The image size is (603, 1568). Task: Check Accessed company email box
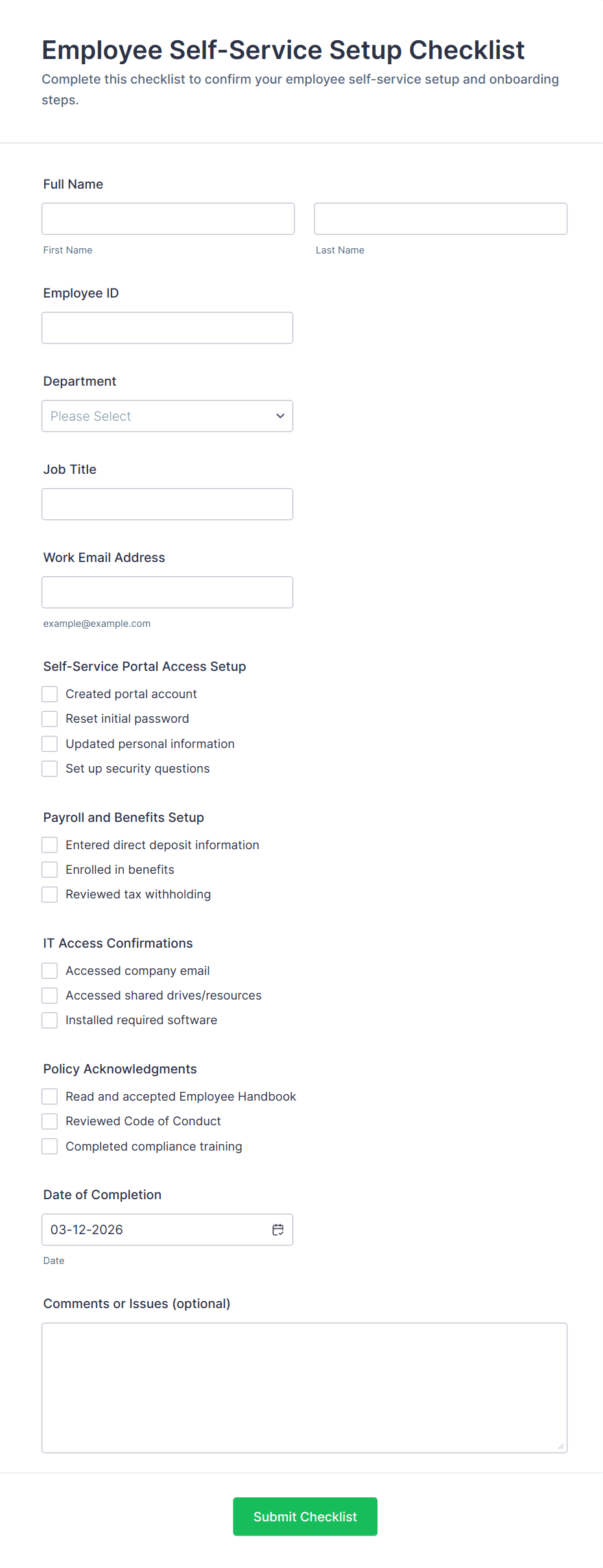[50, 970]
